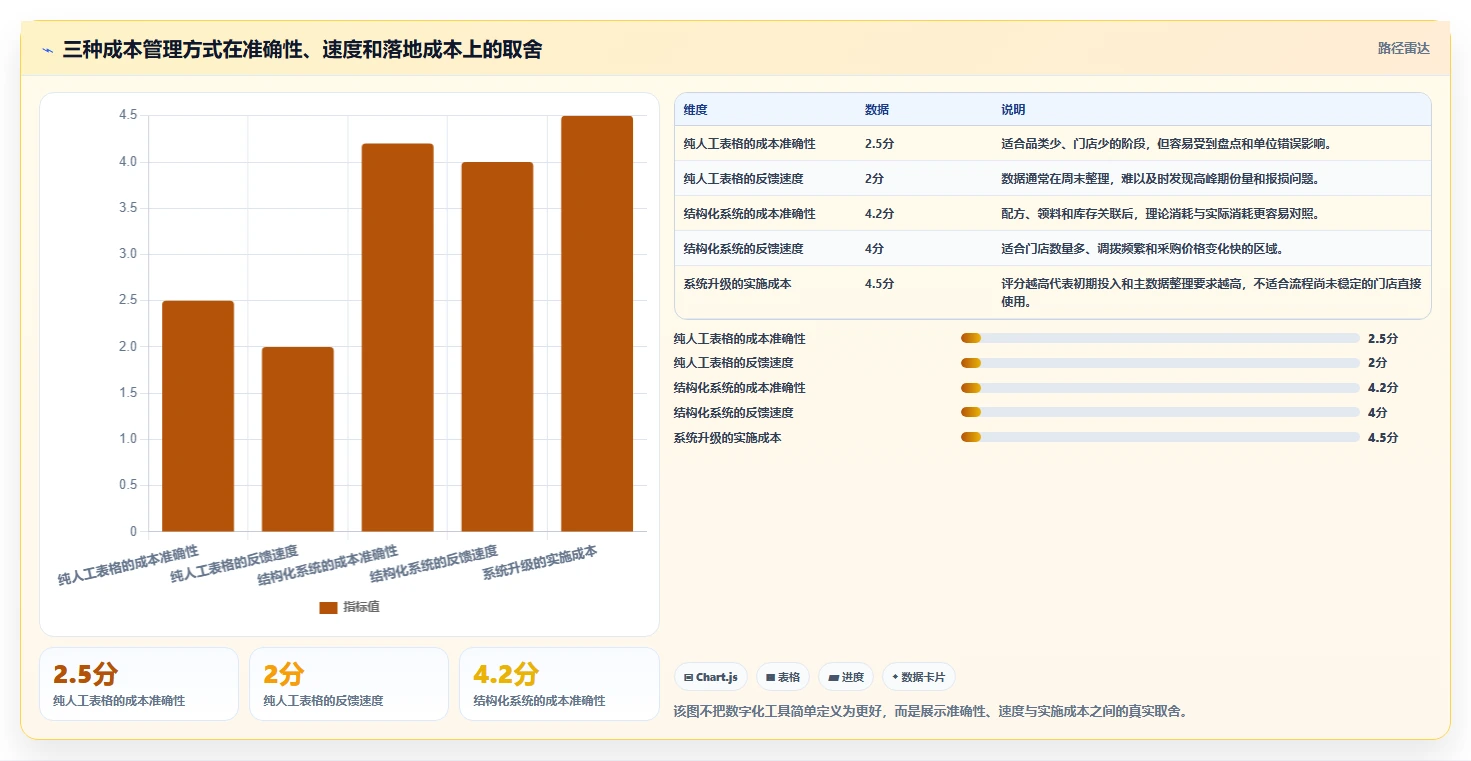This screenshot has height=761, width=1471.
Task: Click progress list label 纯人工表格的反馈速度
Action: [x=734, y=363]
